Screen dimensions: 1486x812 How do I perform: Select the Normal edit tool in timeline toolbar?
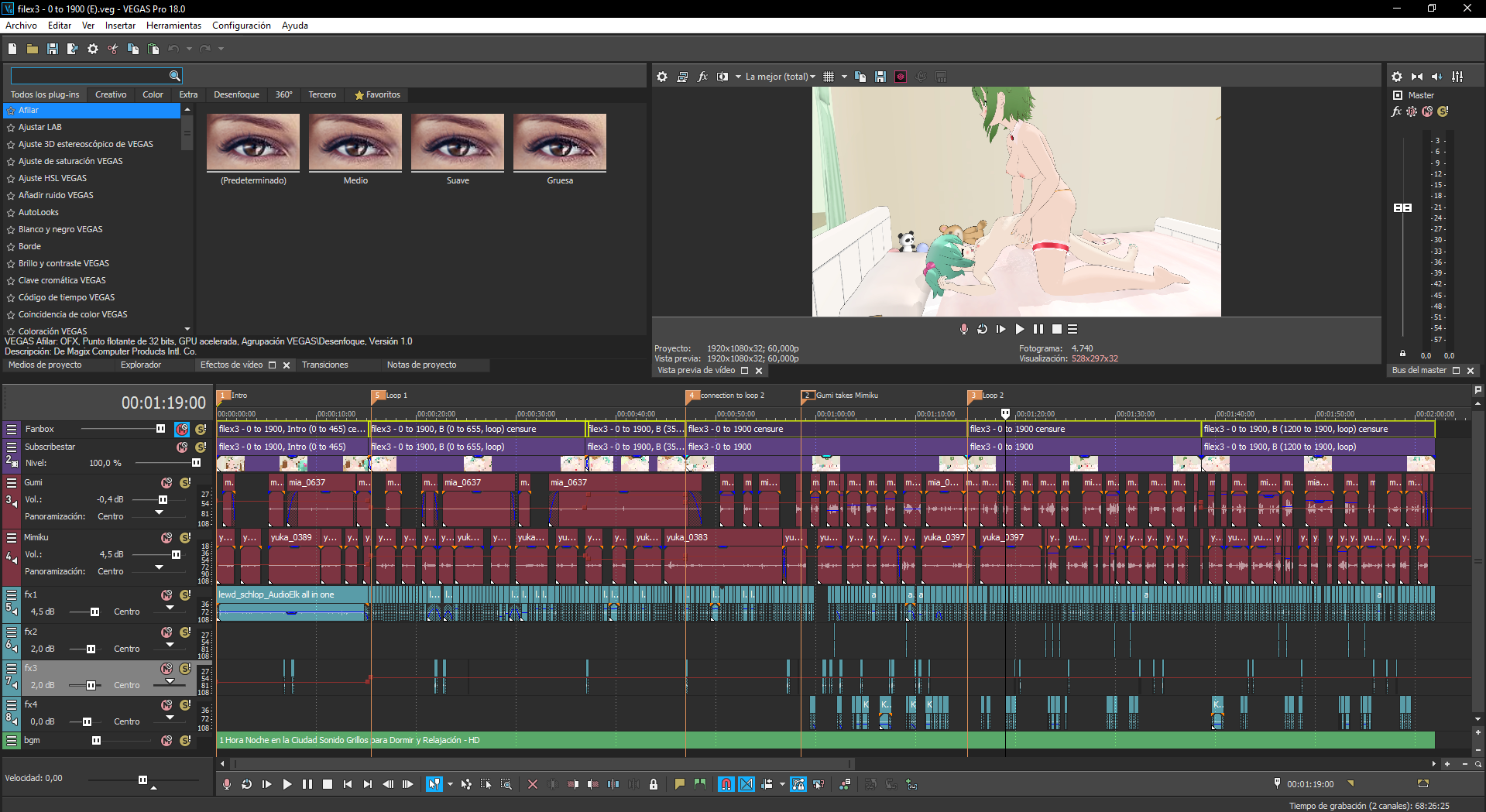click(434, 784)
